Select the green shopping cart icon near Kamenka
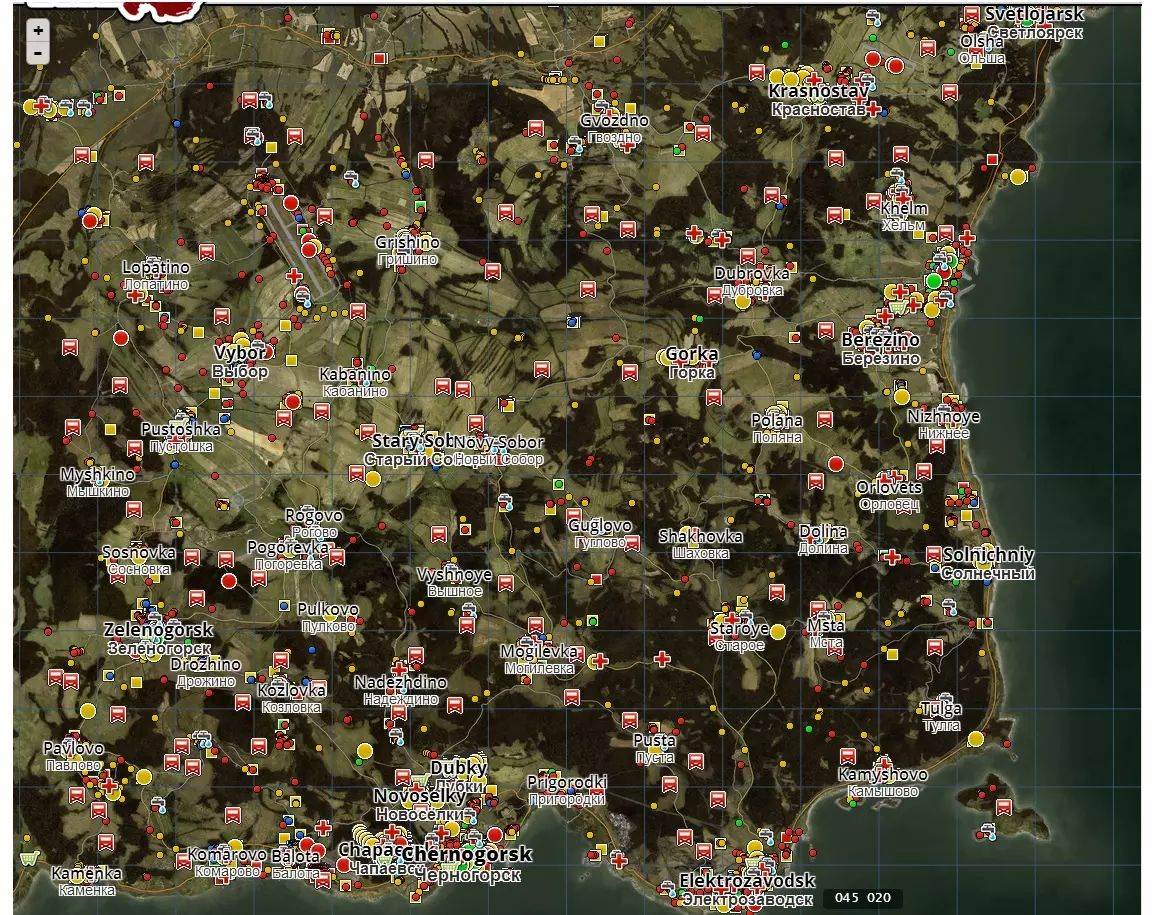Viewport: 1152px width, 915px height. (29, 858)
